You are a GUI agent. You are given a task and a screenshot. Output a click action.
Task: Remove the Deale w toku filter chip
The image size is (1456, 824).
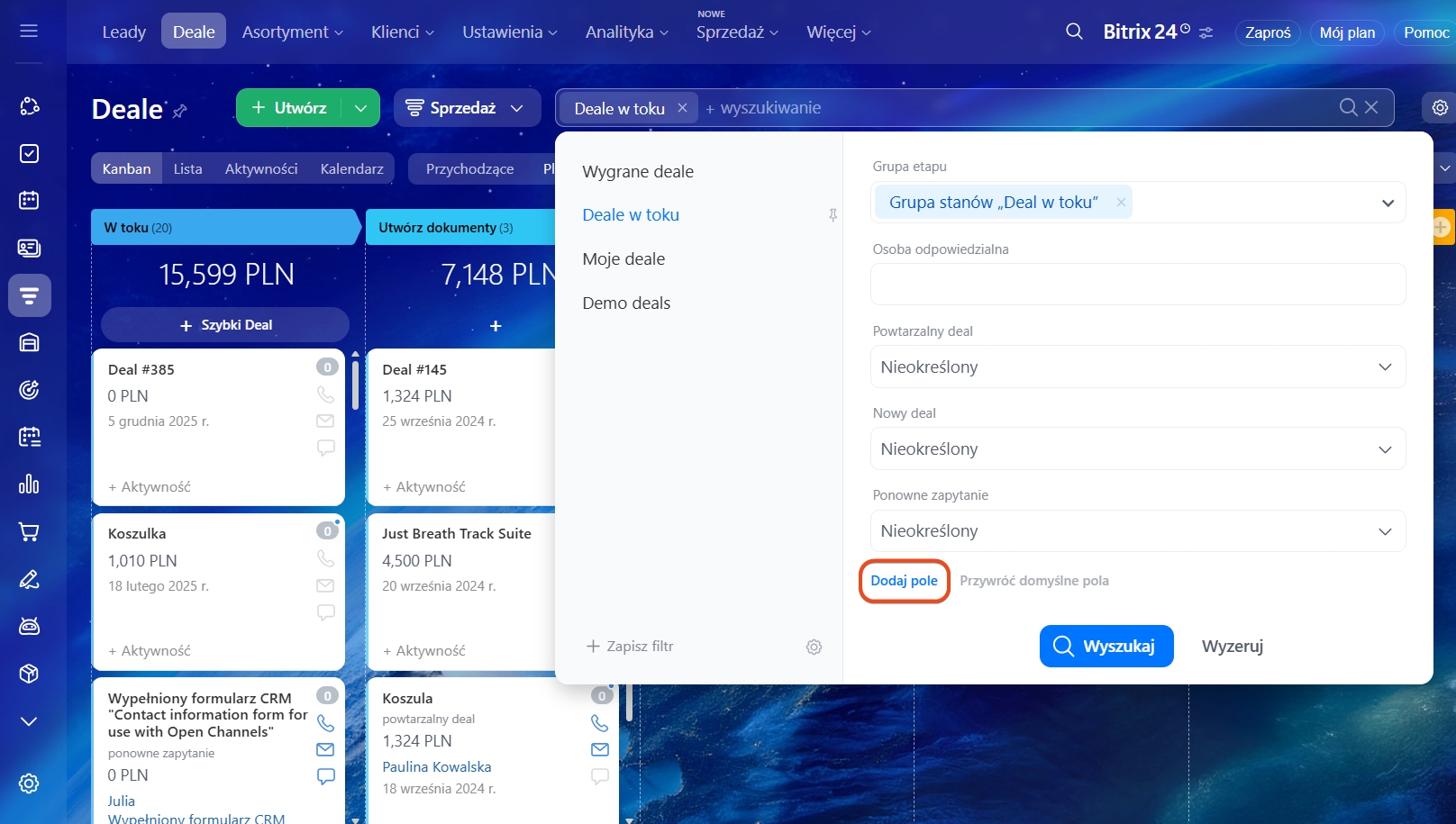coord(683,108)
